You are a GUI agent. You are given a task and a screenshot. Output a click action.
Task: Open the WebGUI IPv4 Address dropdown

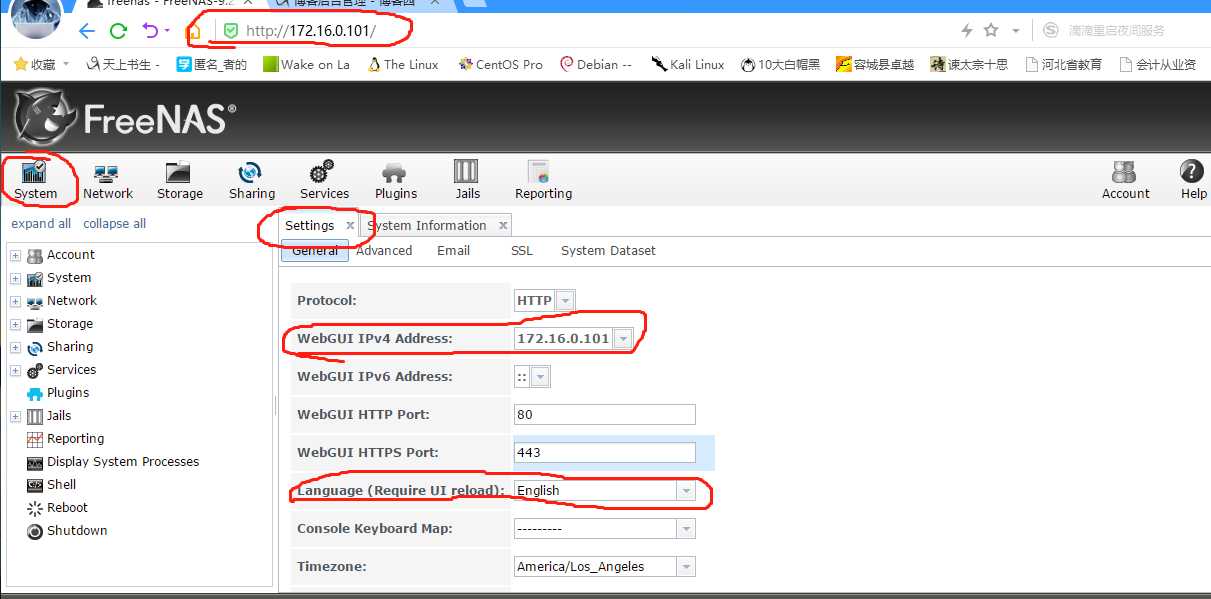click(x=623, y=339)
